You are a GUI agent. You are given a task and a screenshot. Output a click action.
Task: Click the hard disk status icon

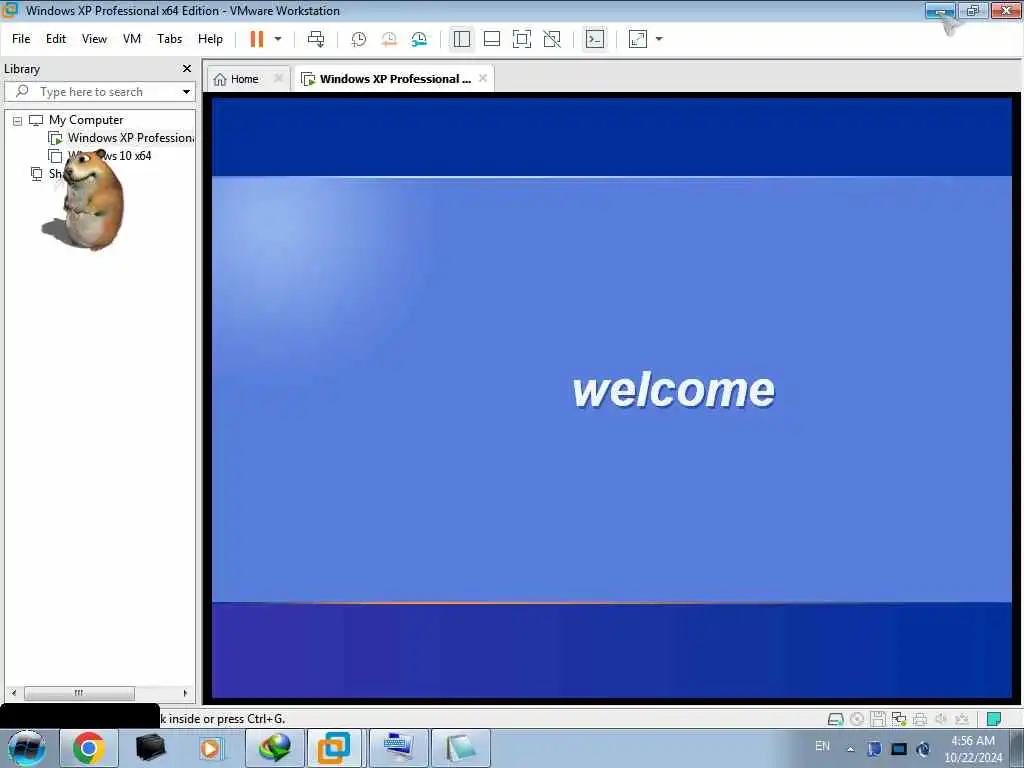pos(835,720)
